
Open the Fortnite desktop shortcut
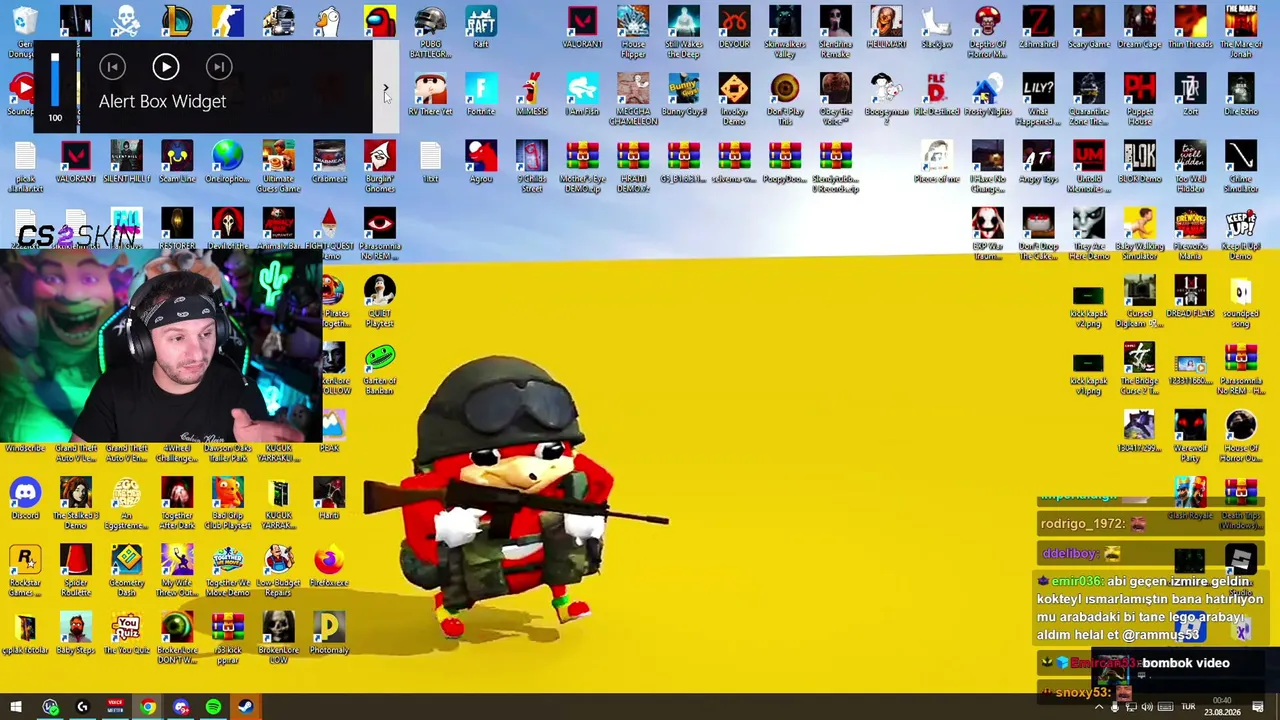481,95
